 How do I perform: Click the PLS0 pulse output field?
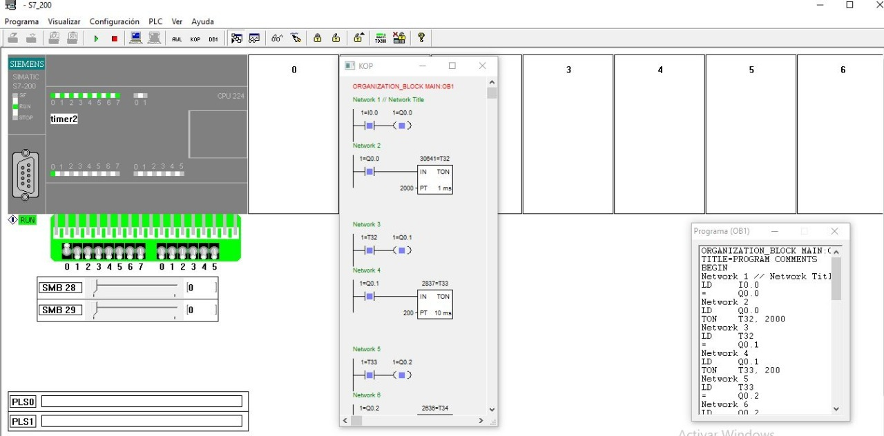click(142, 401)
